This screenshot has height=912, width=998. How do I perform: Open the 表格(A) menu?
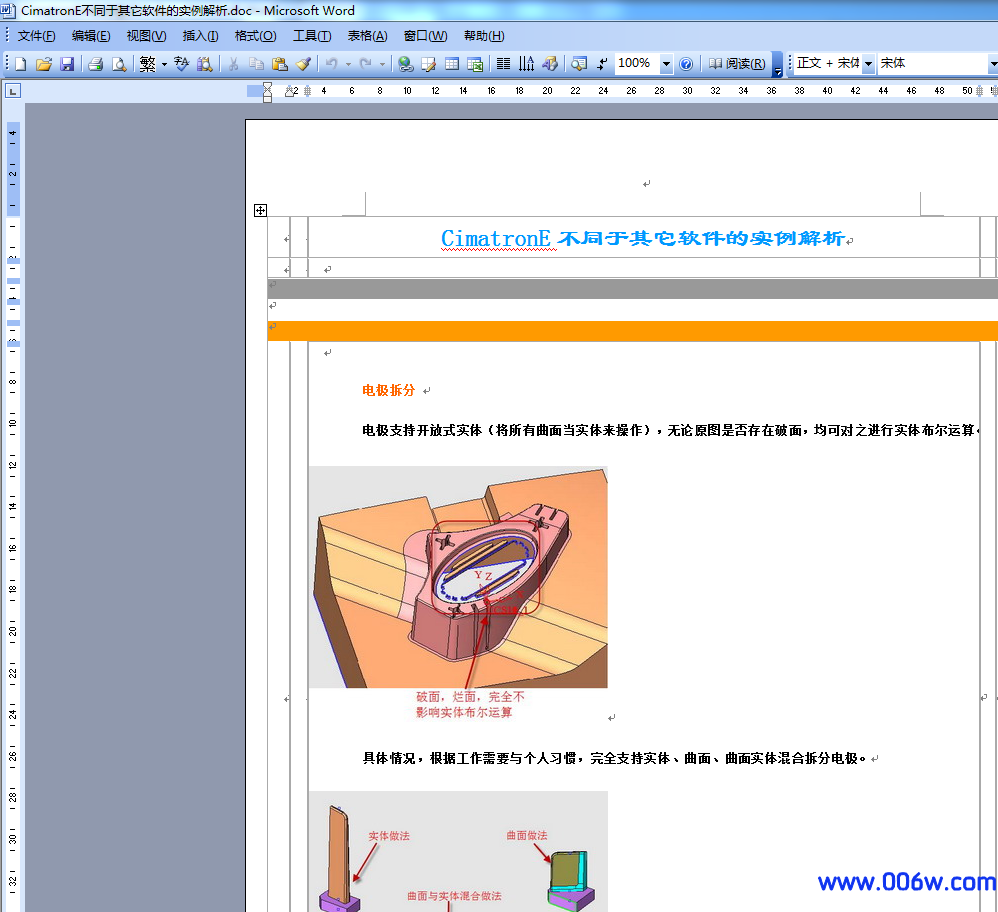point(367,36)
